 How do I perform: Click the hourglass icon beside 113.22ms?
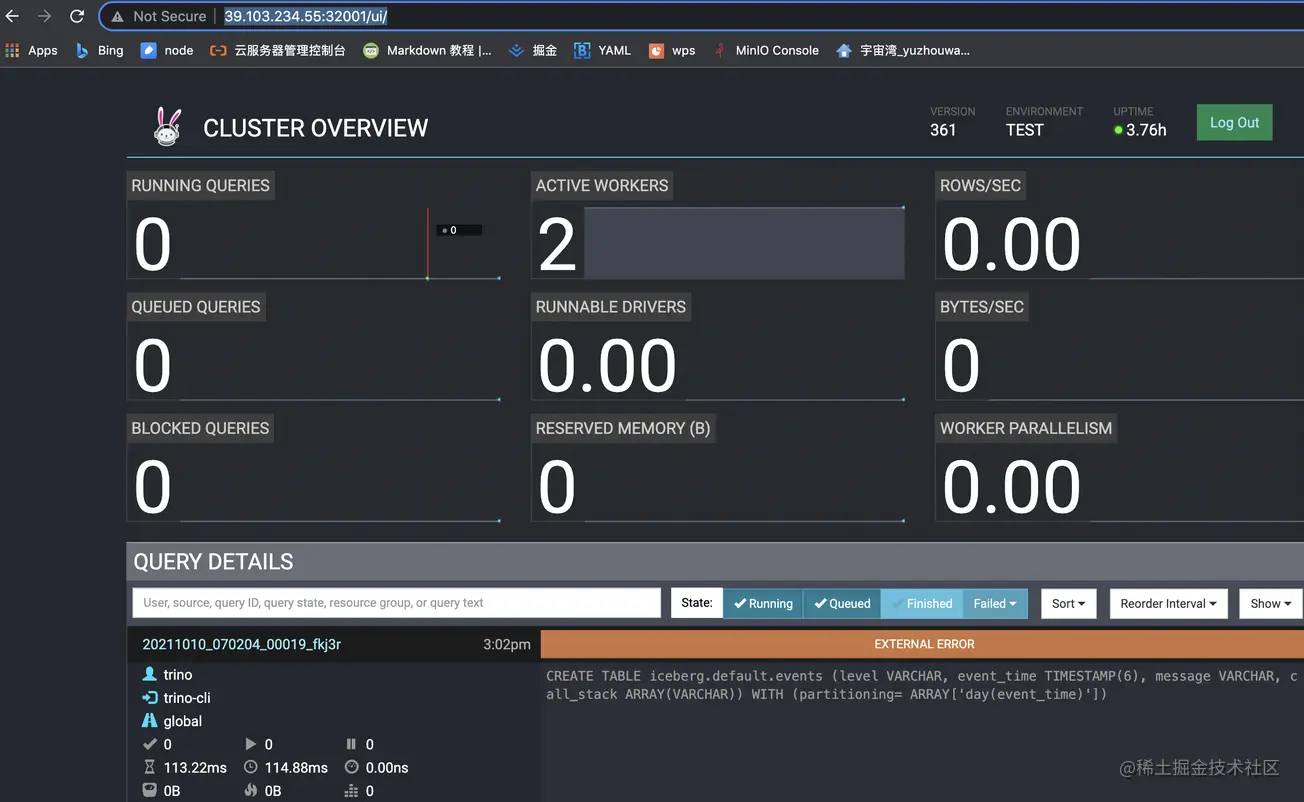tap(150, 767)
